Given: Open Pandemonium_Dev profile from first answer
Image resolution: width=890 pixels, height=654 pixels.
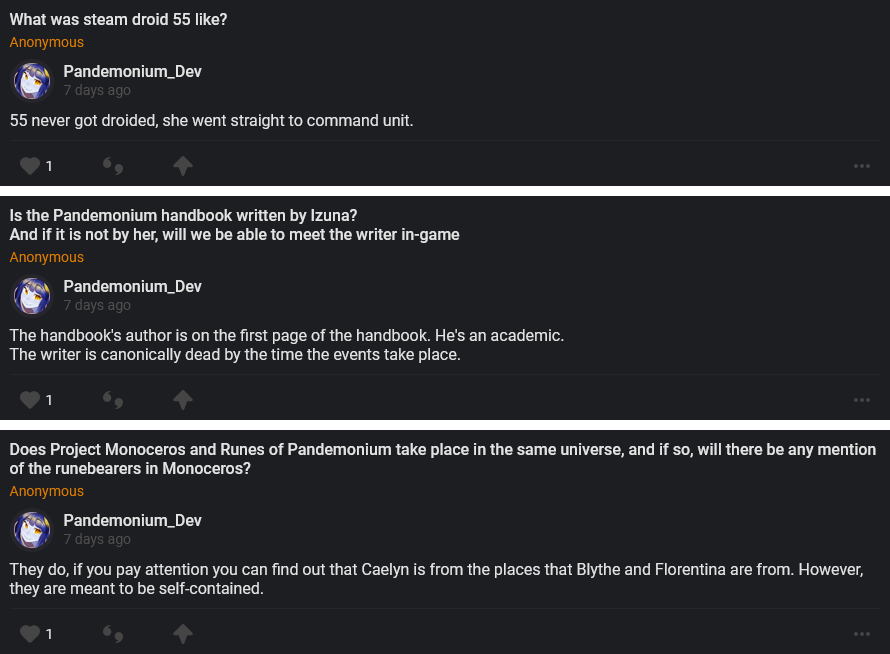Looking at the screenshot, I should (132, 72).
